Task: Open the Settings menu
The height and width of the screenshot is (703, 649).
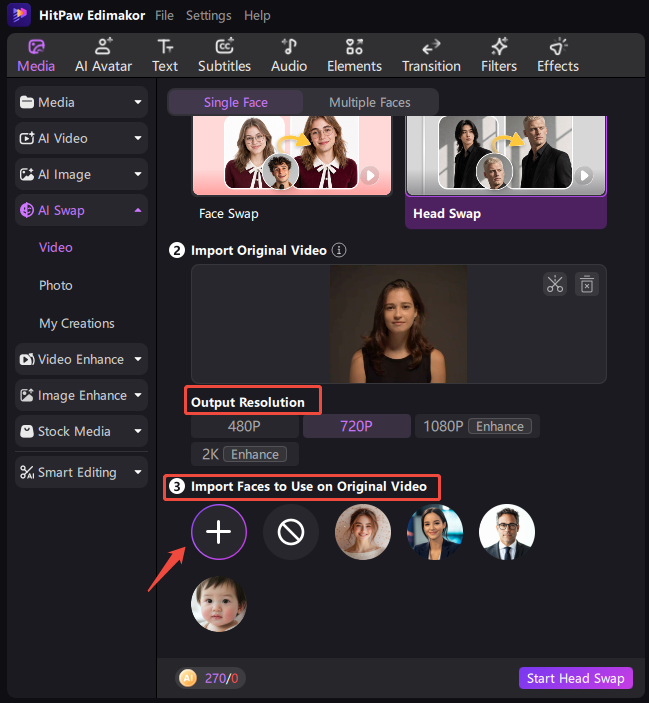Action: click(209, 16)
